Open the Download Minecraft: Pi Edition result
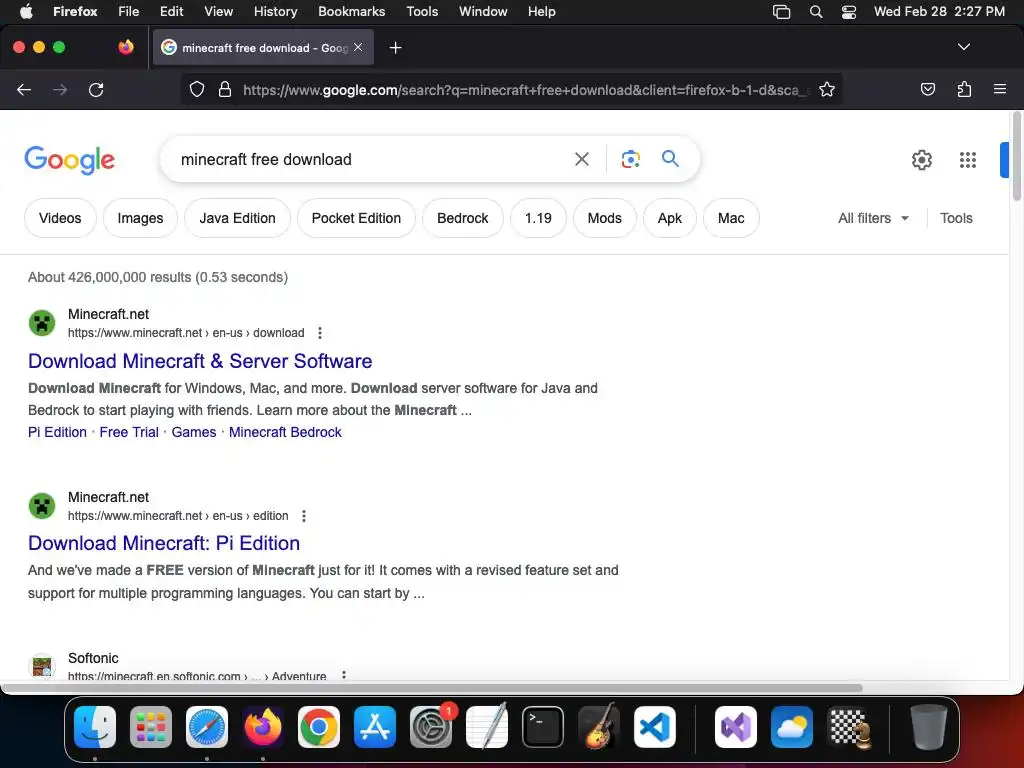1024x768 pixels. point(164,543)
